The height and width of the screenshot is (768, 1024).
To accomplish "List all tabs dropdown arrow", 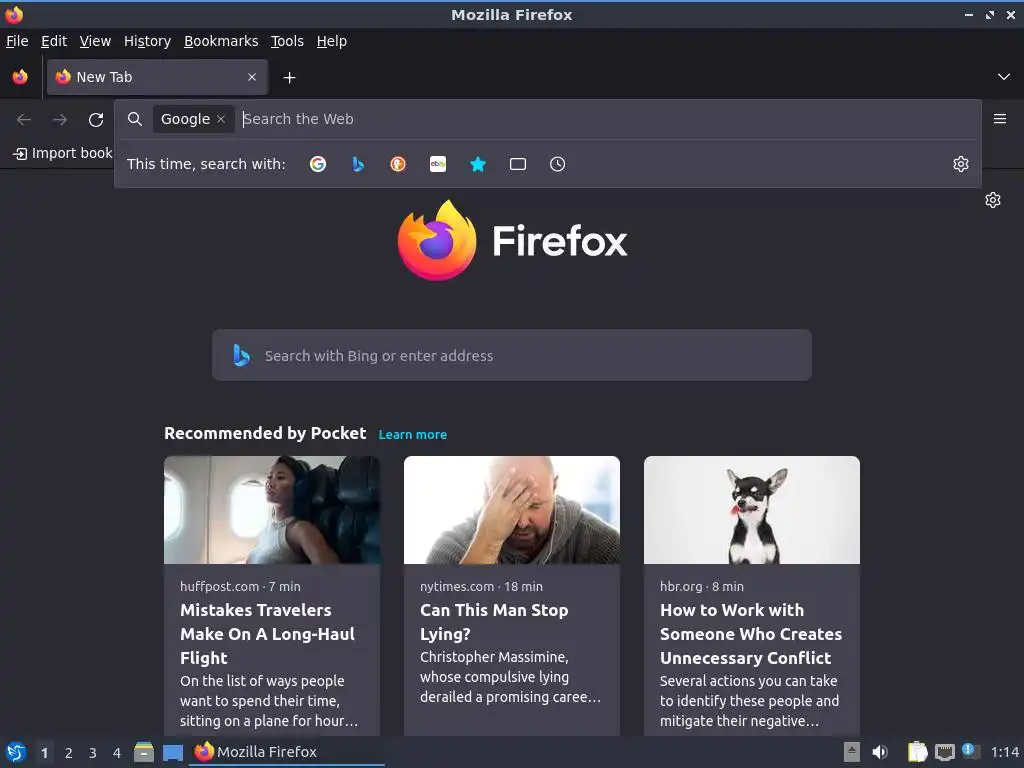I will click(x=1004, y=77).
